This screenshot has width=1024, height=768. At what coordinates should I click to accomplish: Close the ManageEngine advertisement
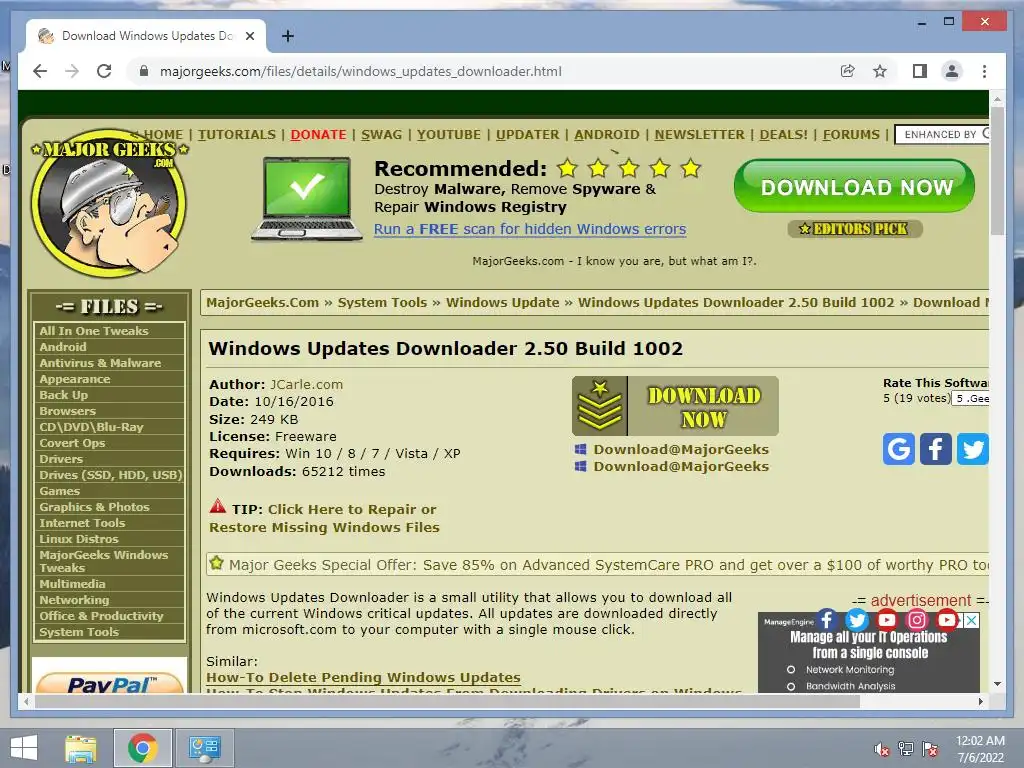click(x=972, y=620)
